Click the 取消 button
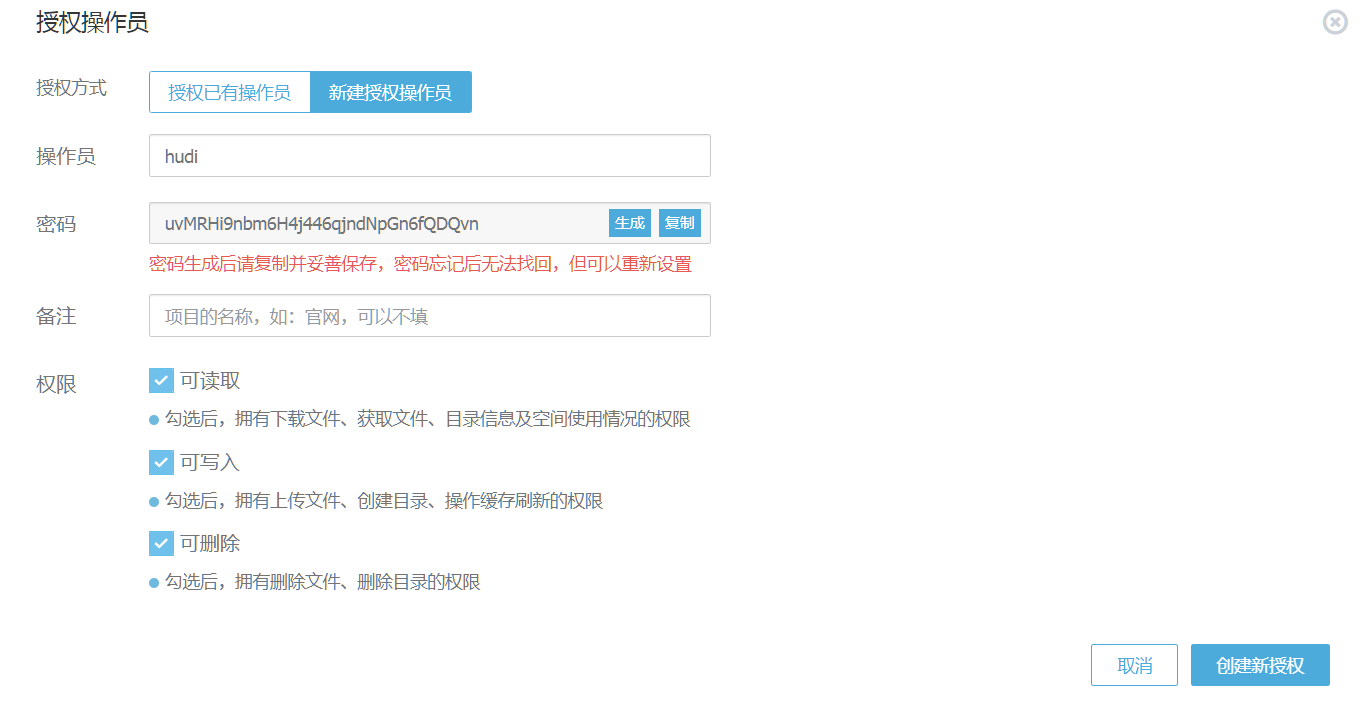The width and height of the screenshot is (1367, 701). pyautogui.click(x=1134, y=666)
